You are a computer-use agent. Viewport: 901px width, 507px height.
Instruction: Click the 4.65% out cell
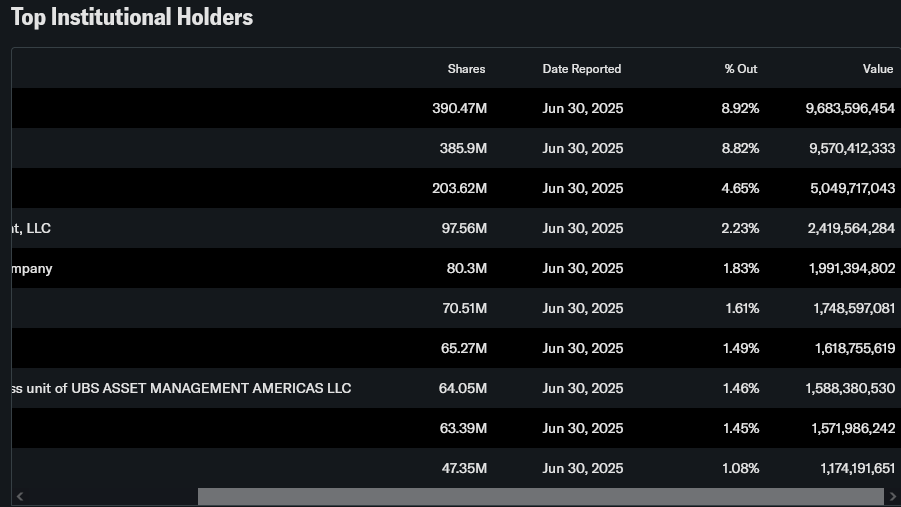(x=740, y=189)
